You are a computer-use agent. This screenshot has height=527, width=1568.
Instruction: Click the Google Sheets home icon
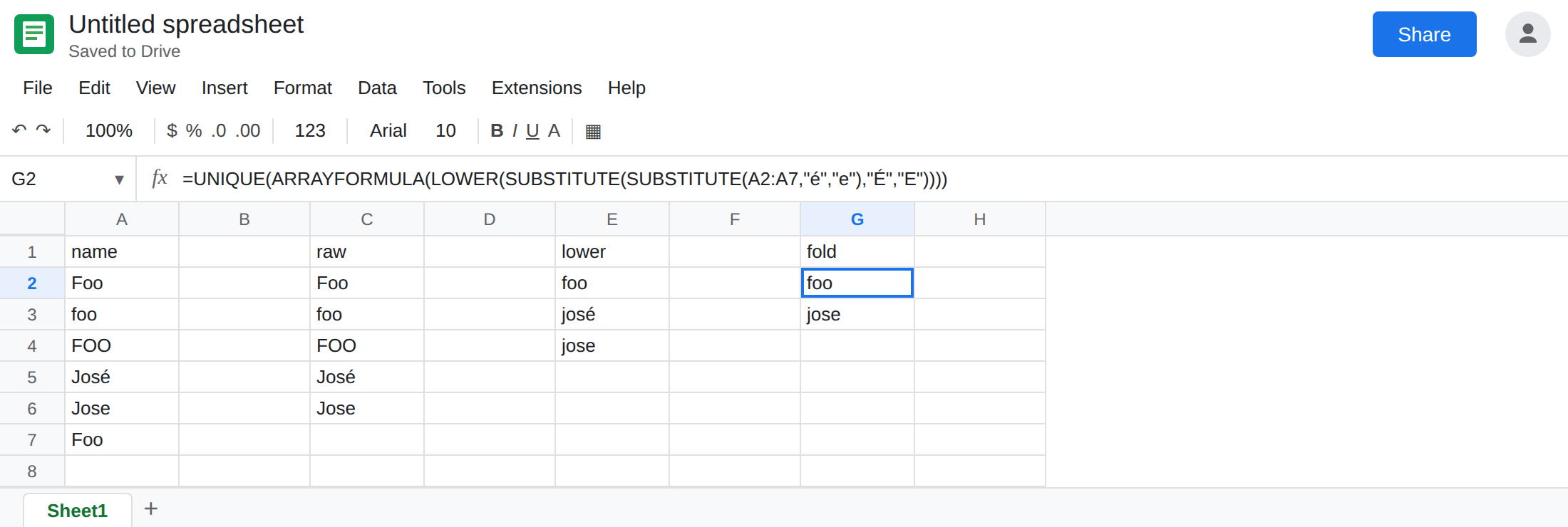[34, 34]
